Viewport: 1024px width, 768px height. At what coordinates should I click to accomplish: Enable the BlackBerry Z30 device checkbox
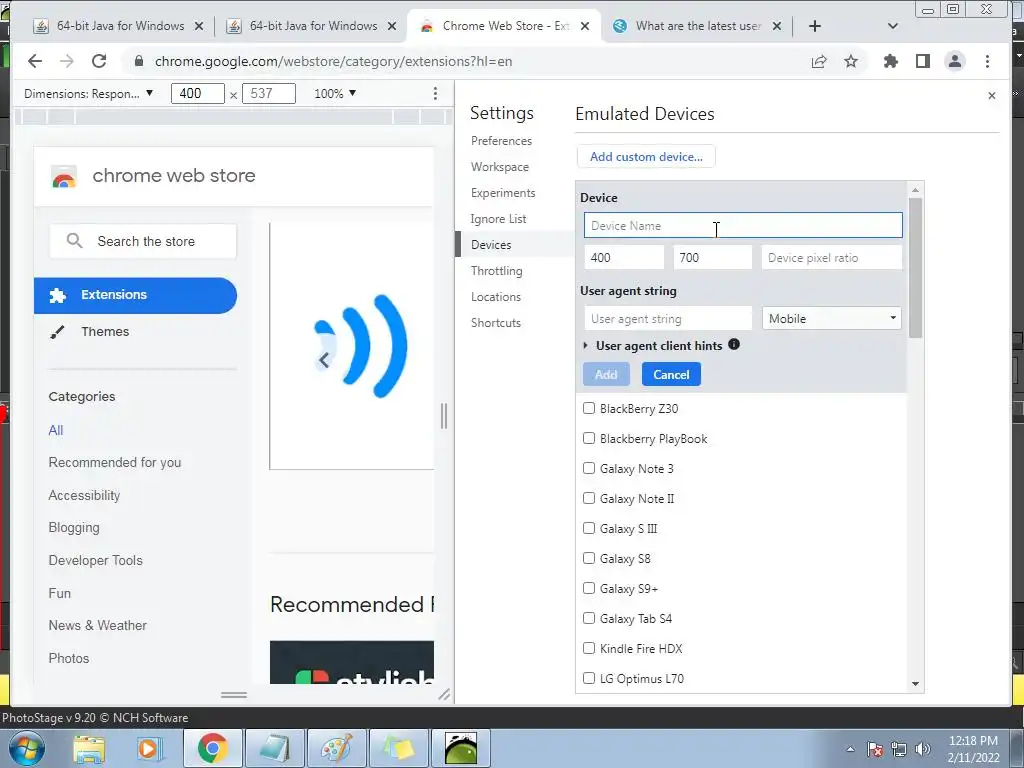coord(588,408)
